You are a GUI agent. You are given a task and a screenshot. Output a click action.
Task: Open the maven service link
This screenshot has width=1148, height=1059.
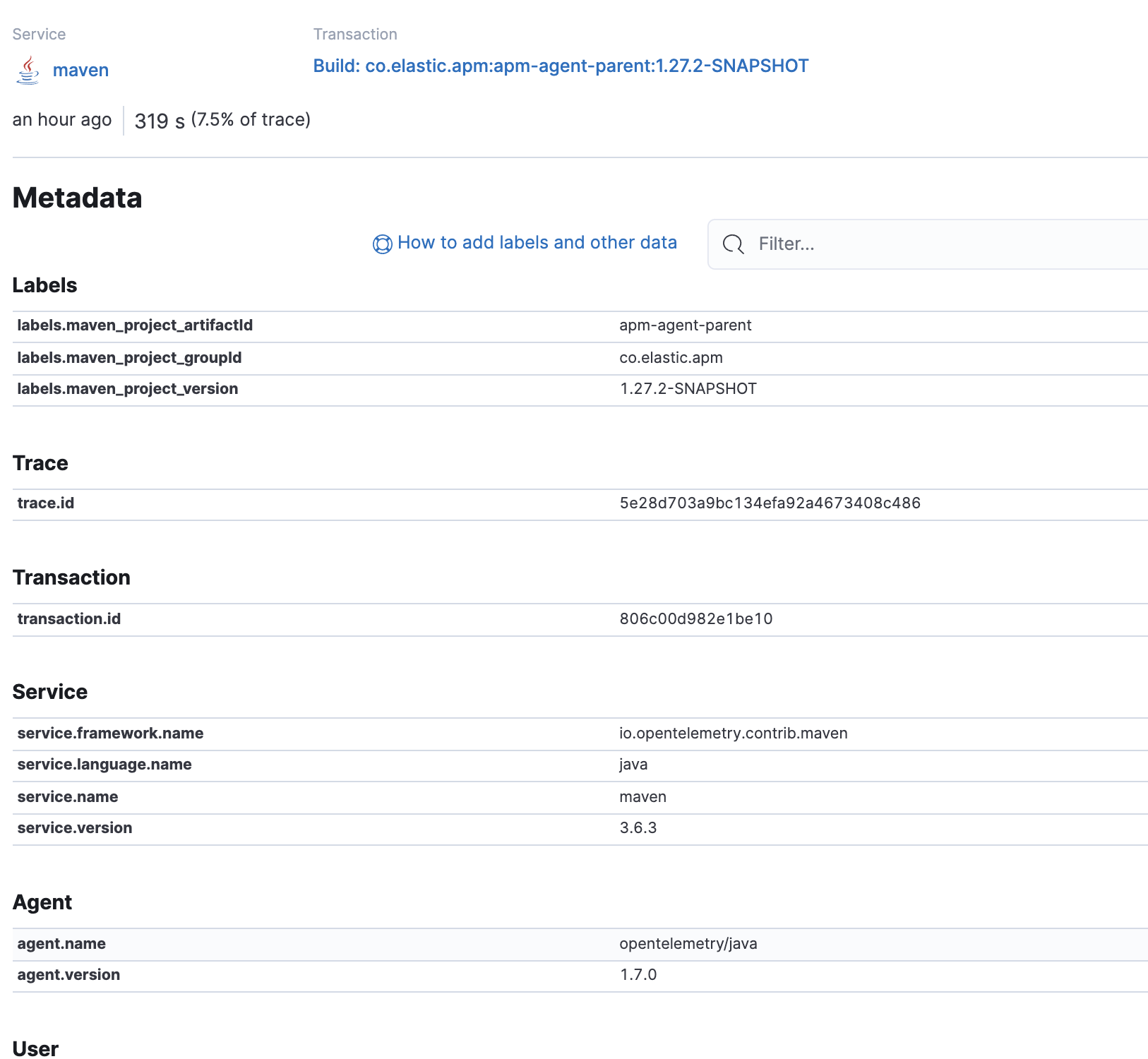point(80,71)
